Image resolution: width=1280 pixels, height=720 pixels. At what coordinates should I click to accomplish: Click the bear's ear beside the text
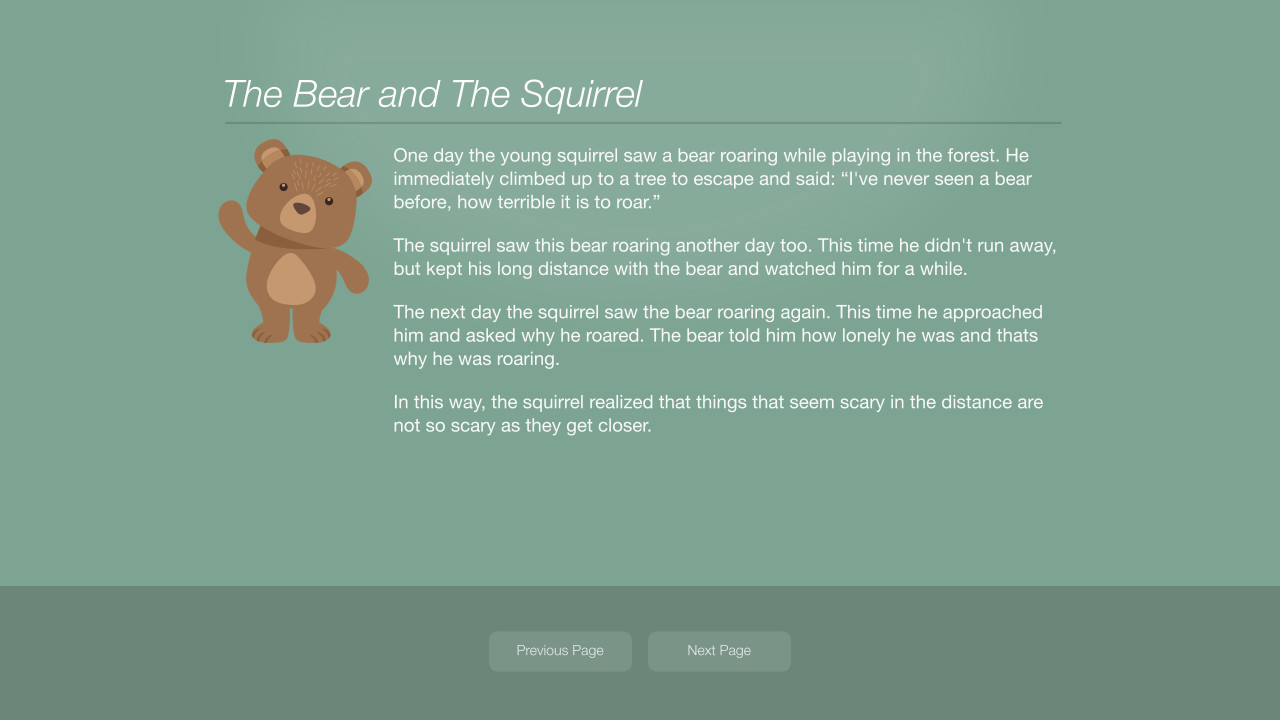click(x=355, y=178)
